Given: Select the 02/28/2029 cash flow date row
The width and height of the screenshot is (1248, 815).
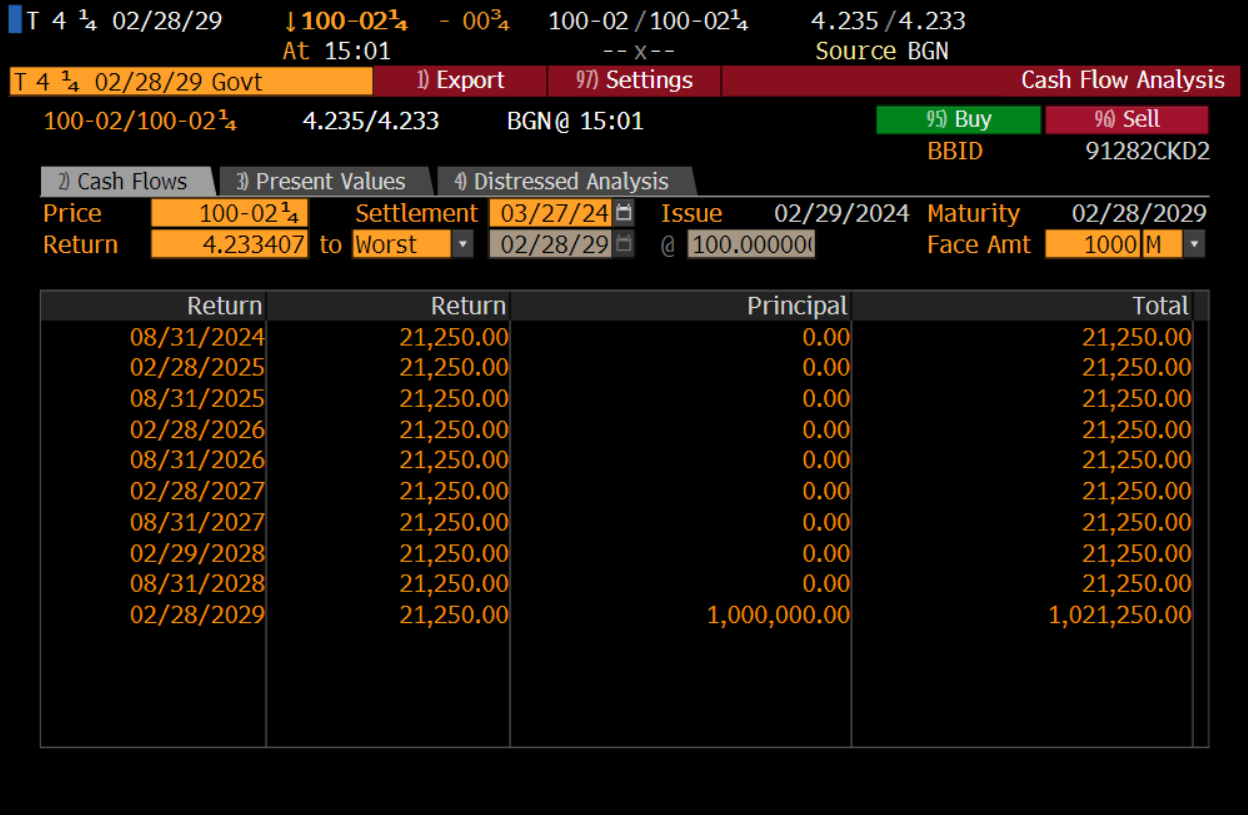Looking at the screenshot, I should (197, 615).
